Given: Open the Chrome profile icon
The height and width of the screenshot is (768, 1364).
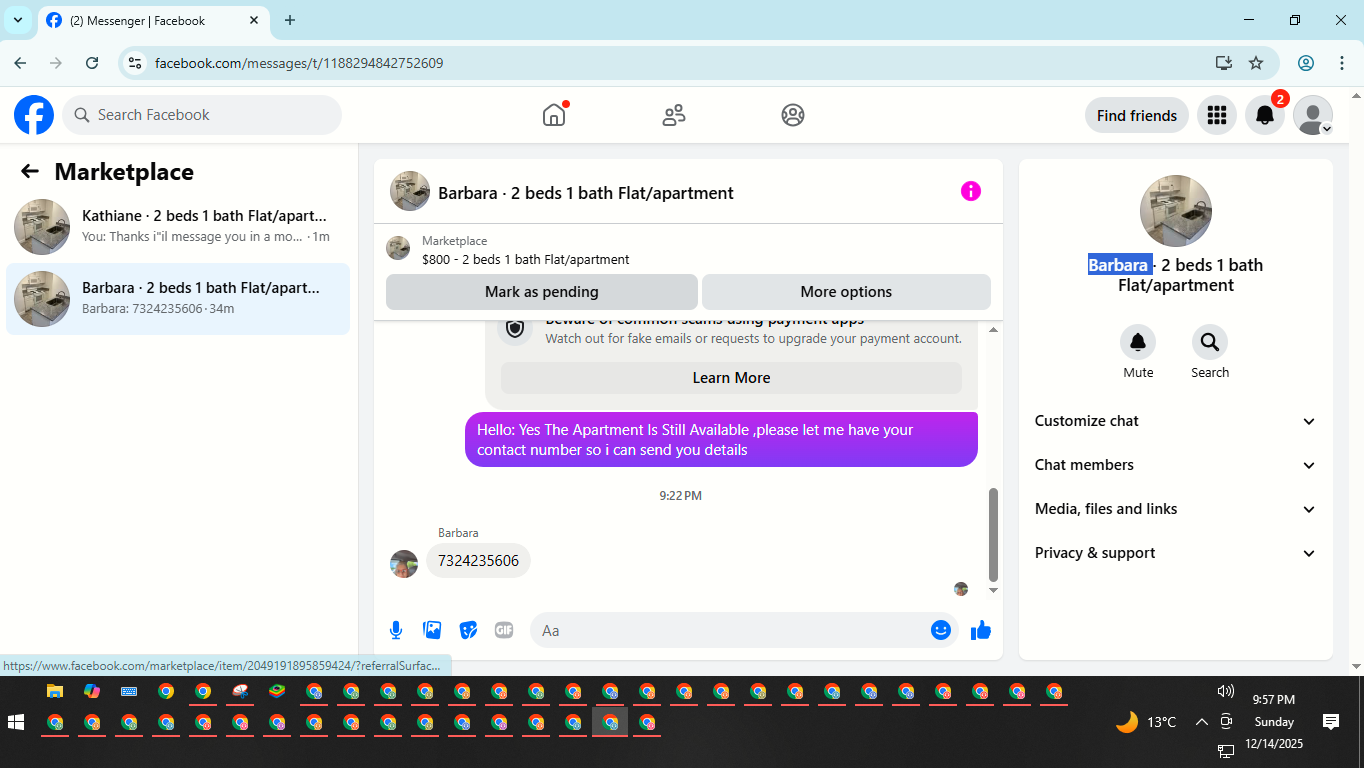Looking at the screenshot, I should pyautogui.click(x=1306, y=63).
